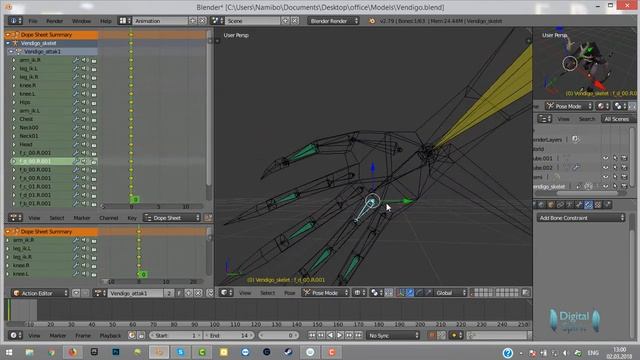This screenshot has height=360, width=640.
Task: Open the Playback menu in Timeline
Action: tap(110, 336)
